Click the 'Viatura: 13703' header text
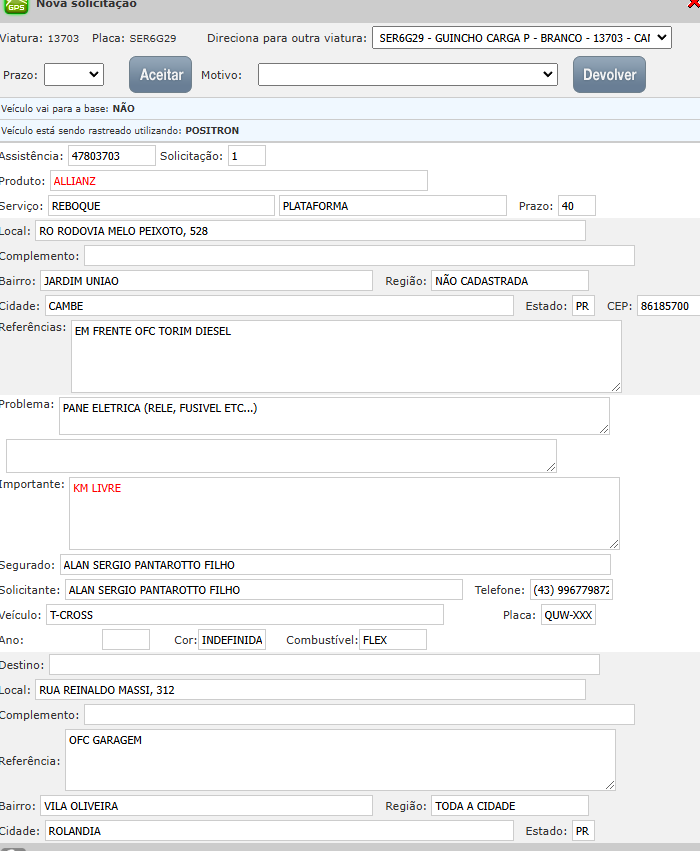 pyautogui.click(x=40, y=38)
